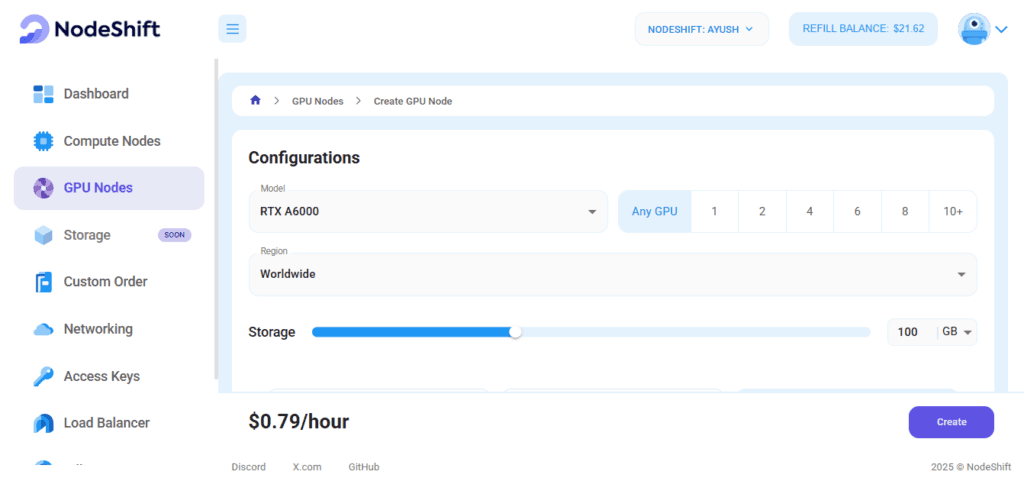Click the Load Balancer icon
Image resolution: width=1024 pixels, height=481 pixels.
43,424
